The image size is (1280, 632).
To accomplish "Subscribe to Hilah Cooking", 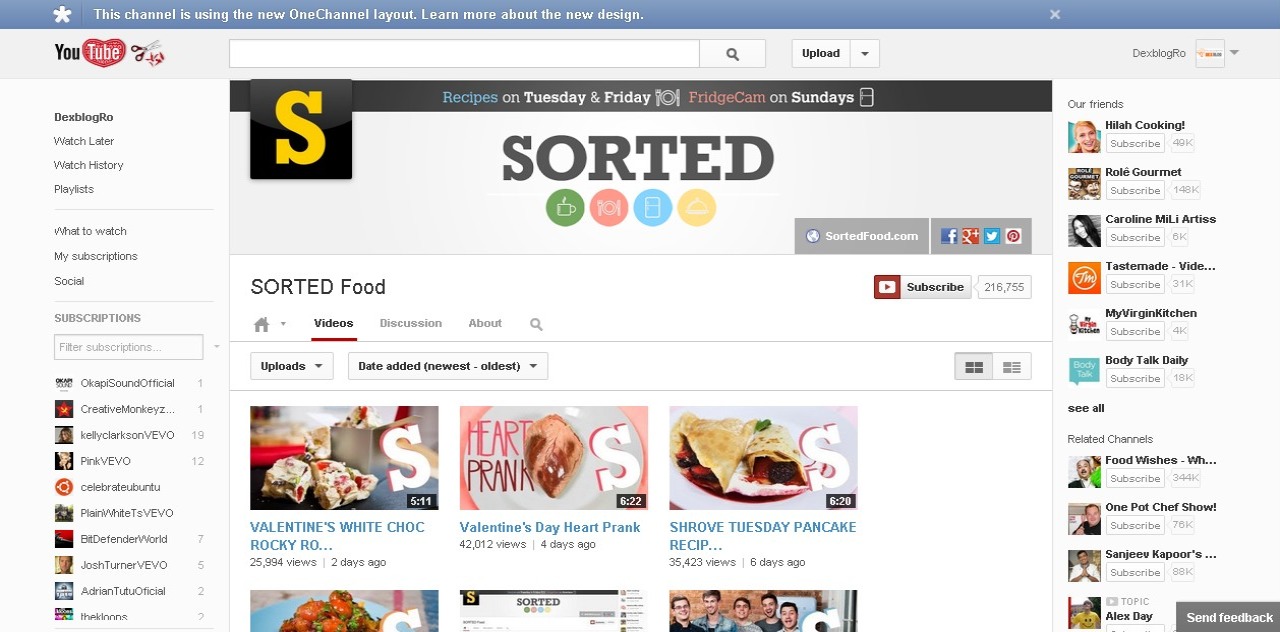I will coord(1135,144).
